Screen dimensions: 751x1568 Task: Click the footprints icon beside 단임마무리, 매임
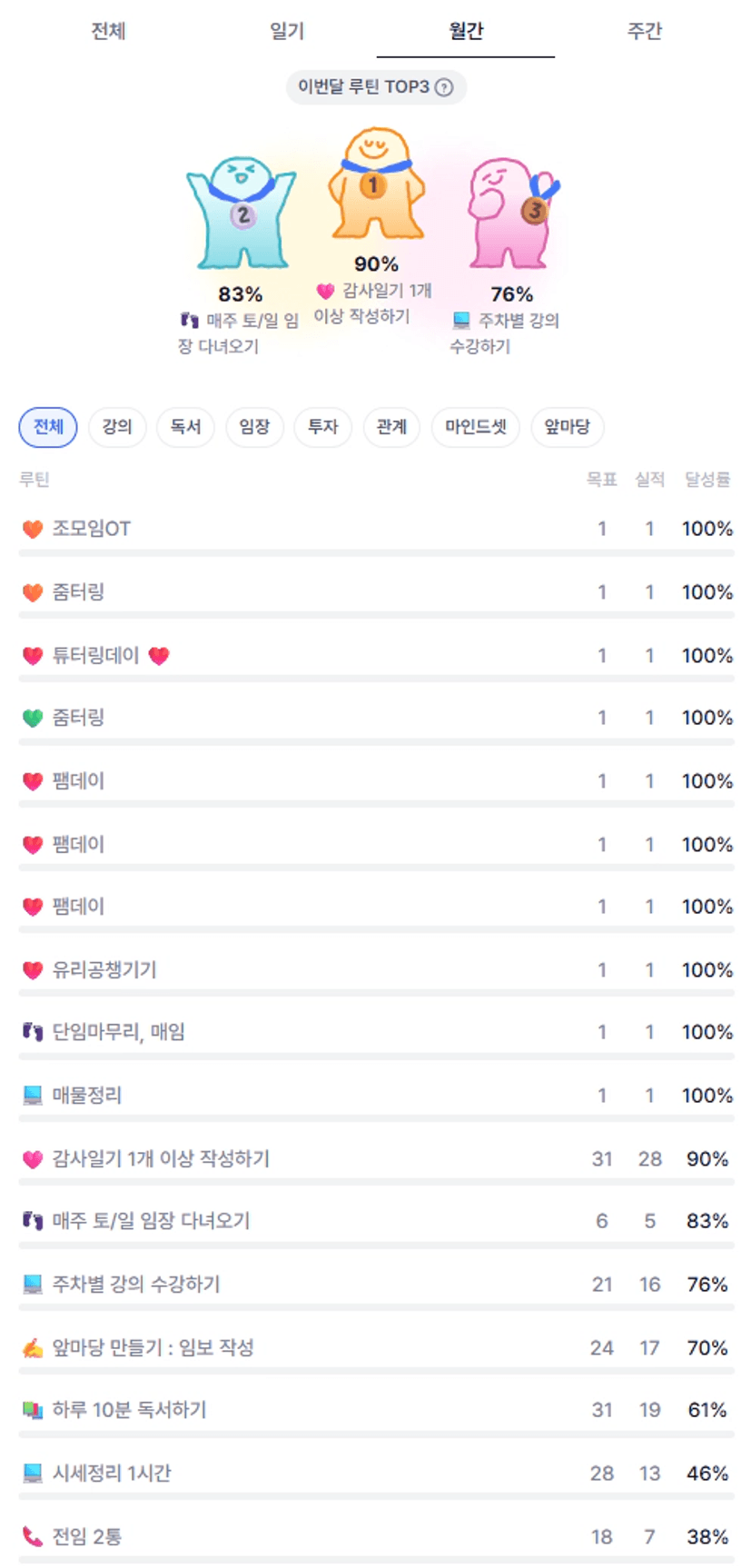pos(33,1032)
